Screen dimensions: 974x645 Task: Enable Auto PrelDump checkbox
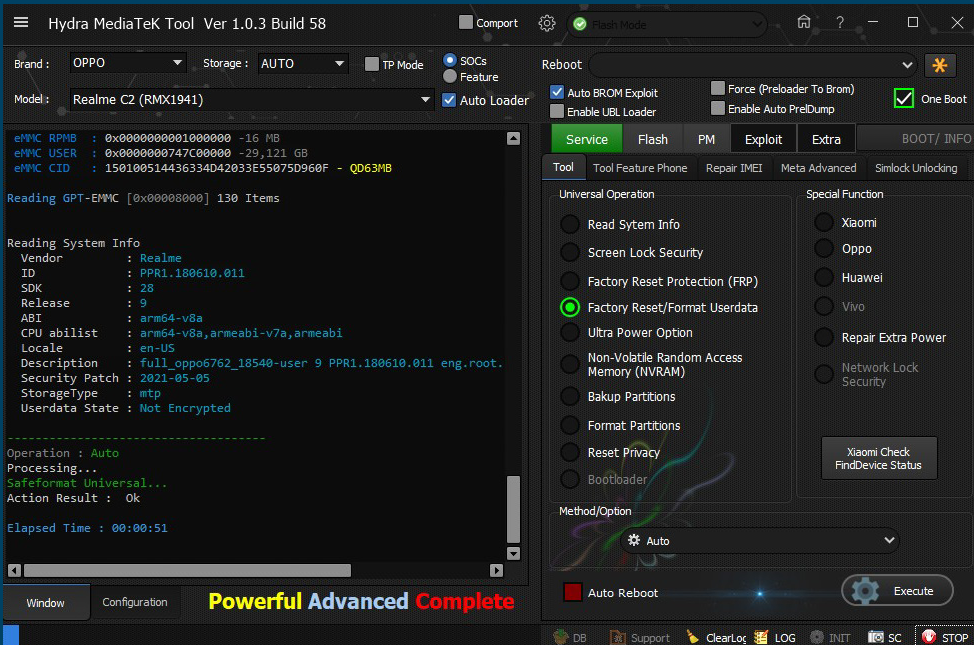tap(717, 108)
